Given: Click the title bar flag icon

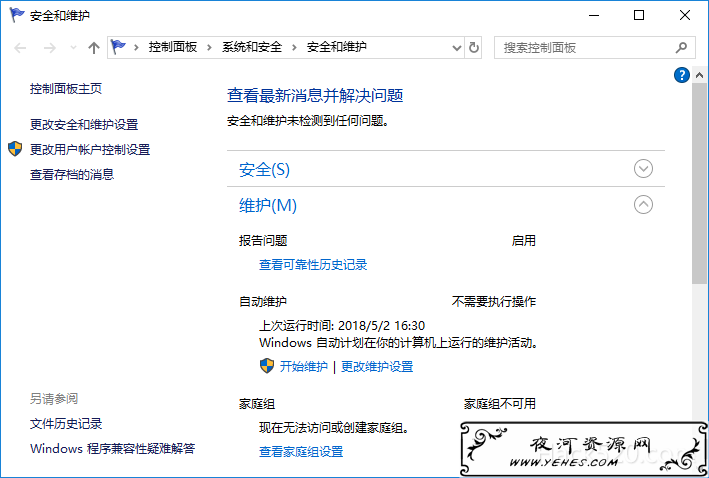Looking at the screenshot, I should coord(17,15).
